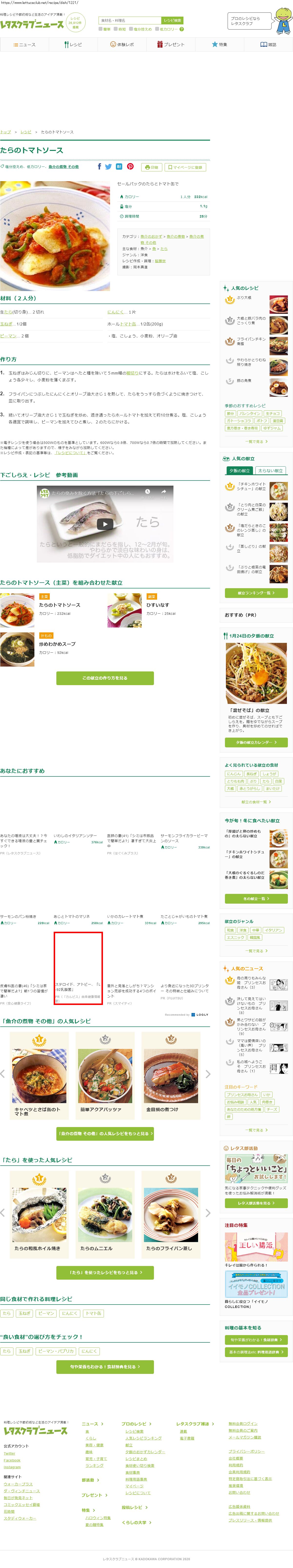
Task: Show next popular fish recipes arrow
Action: coord(208,1074)
